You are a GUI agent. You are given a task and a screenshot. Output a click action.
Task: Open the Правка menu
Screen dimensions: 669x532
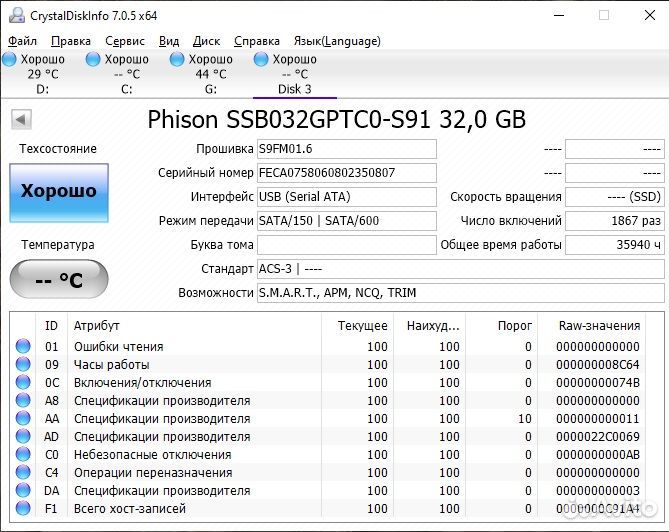tap(71, 41)
